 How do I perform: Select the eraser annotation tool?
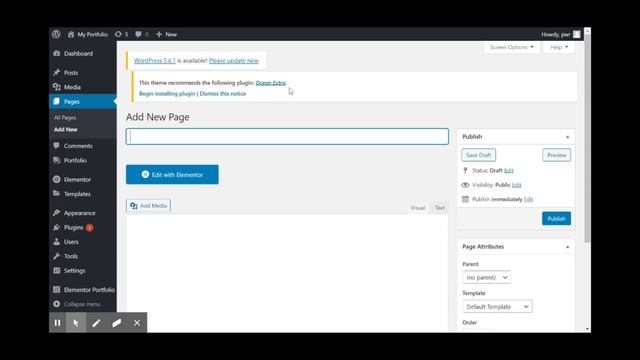coord(117,323)
